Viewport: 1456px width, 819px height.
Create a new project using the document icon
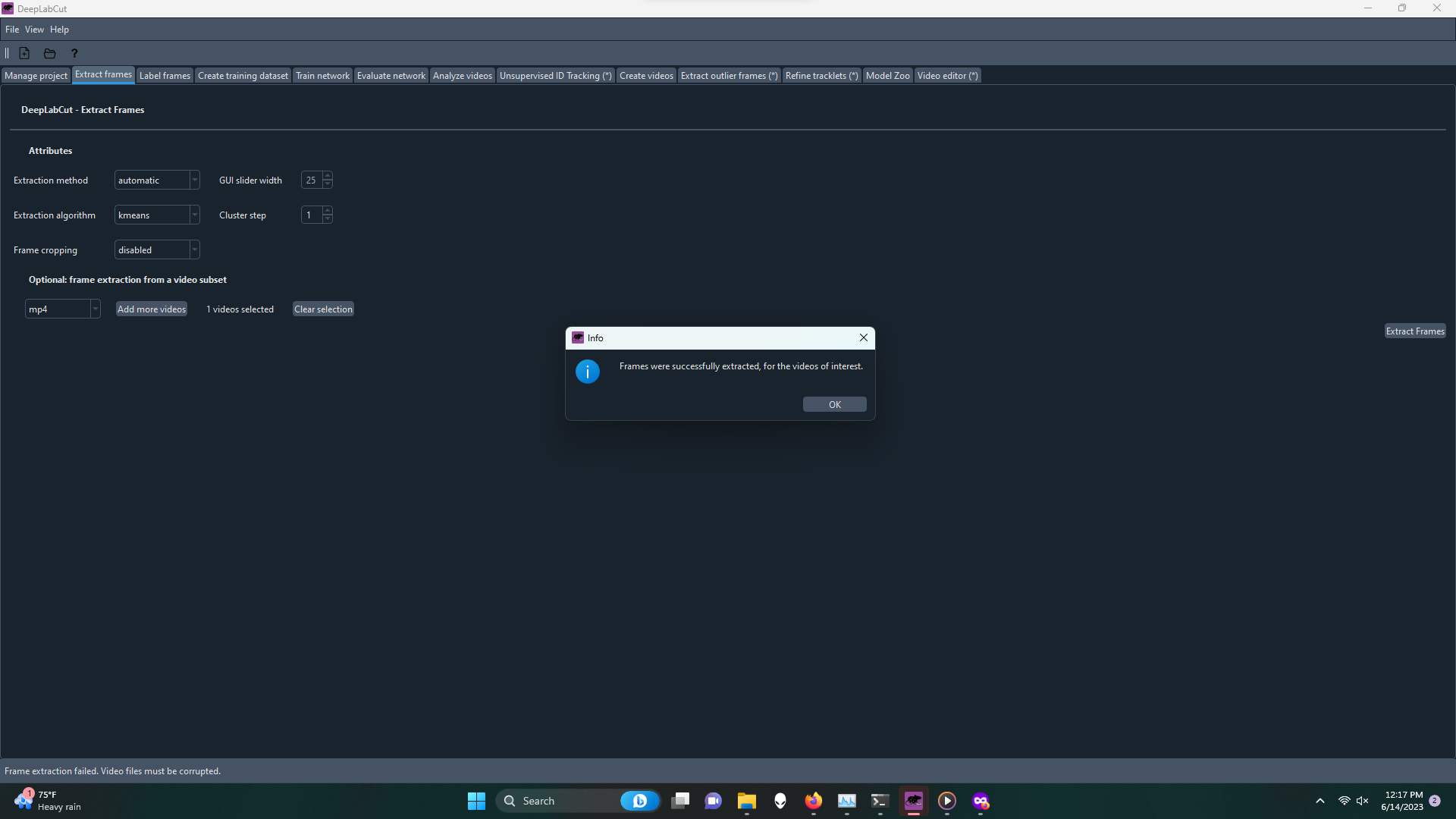point(24,53)
